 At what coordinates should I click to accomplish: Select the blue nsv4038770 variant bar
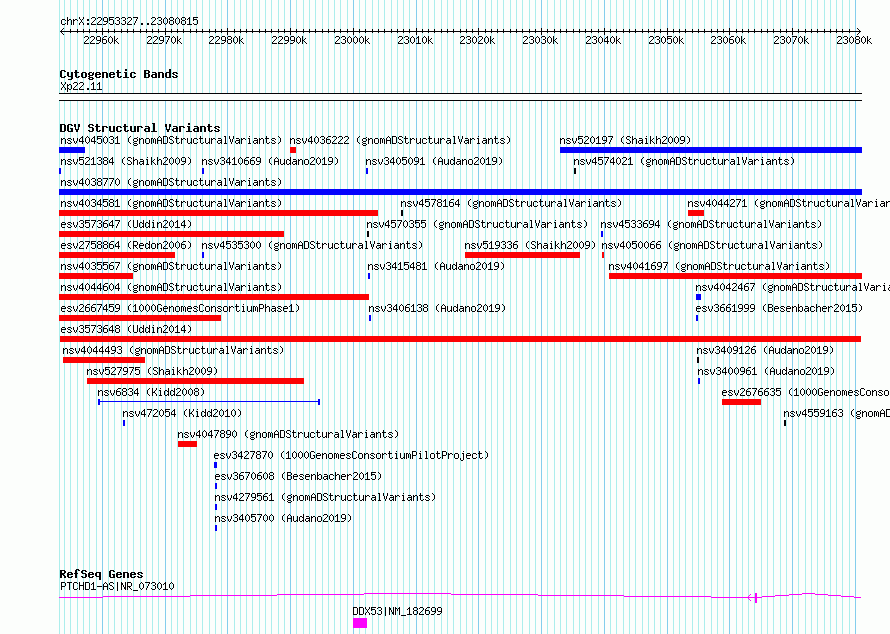460,192
